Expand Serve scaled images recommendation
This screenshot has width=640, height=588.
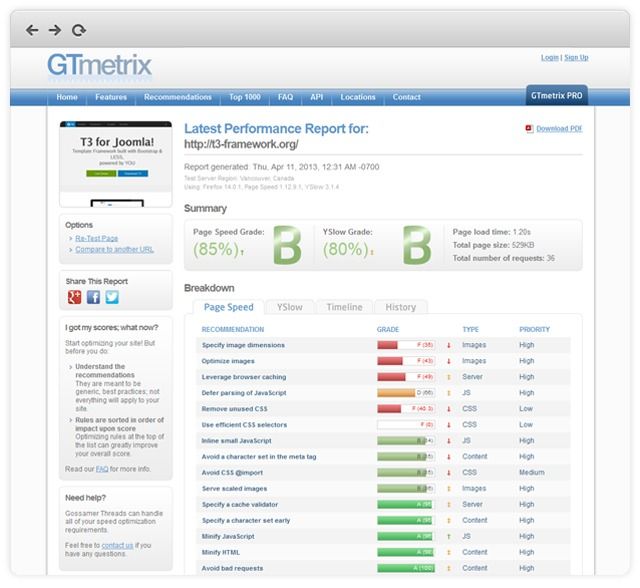click(235, 488)
